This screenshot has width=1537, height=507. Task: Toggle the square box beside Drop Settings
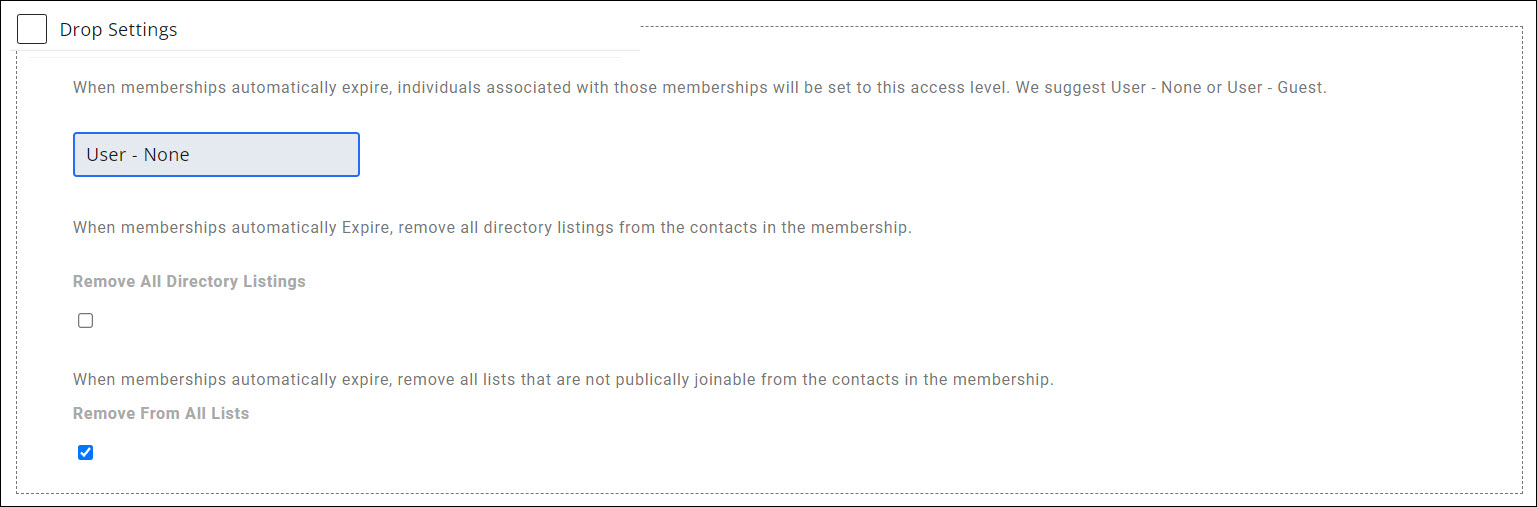point(32,29)
